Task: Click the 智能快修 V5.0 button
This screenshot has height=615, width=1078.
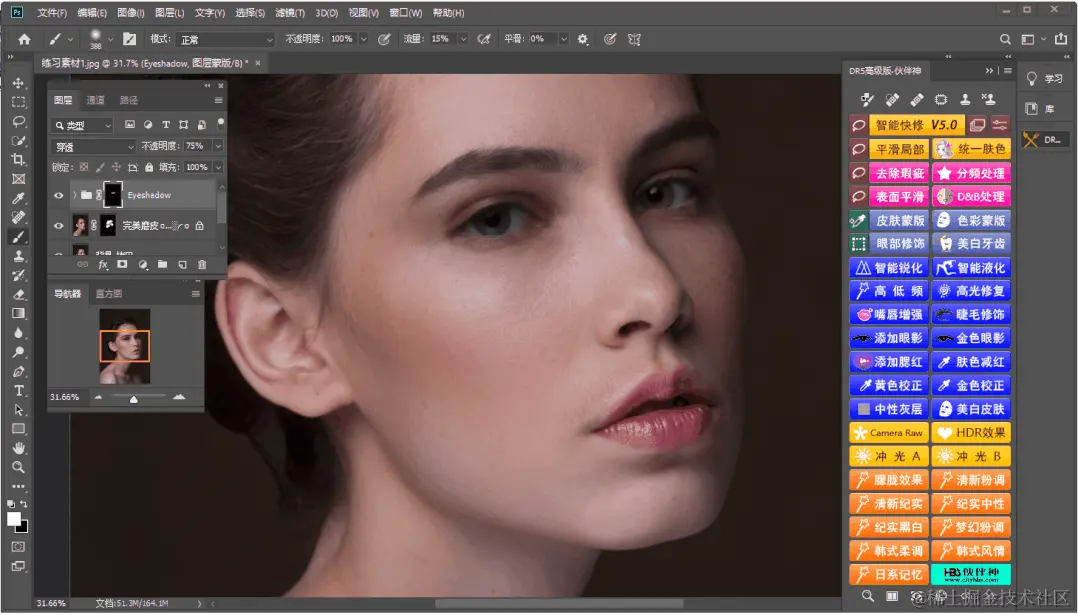Action: click(917, 126)
